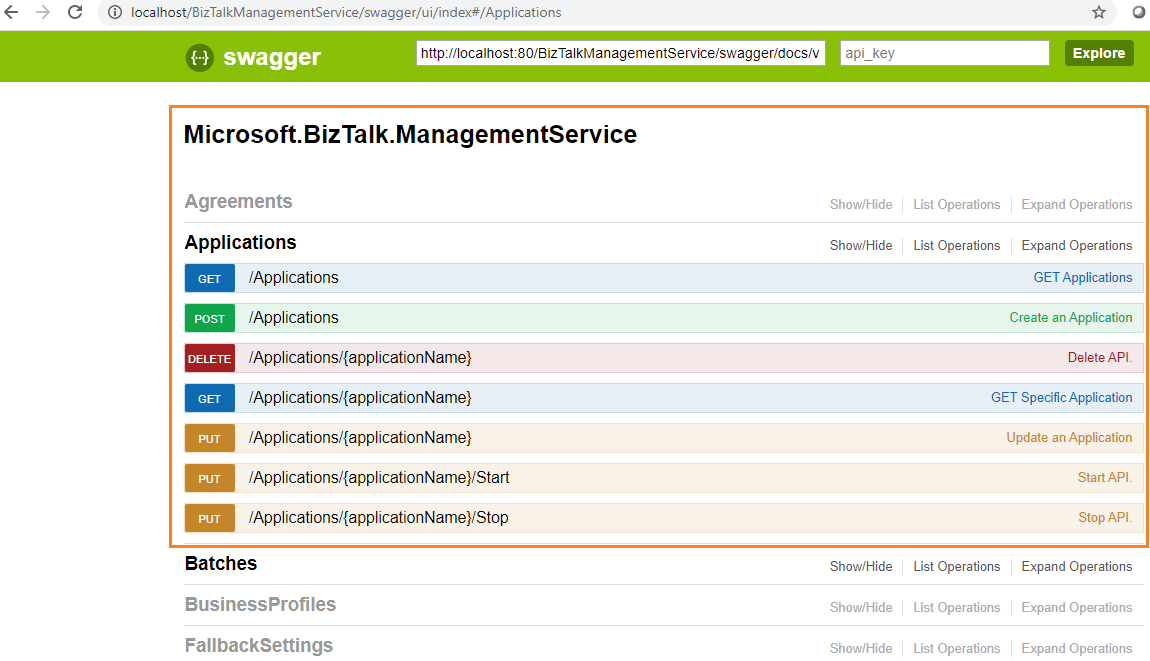The height and width of the screenshot is (661, 1150).
Task: Click the browser forward arrow
Action: click(x=43, y=12)
